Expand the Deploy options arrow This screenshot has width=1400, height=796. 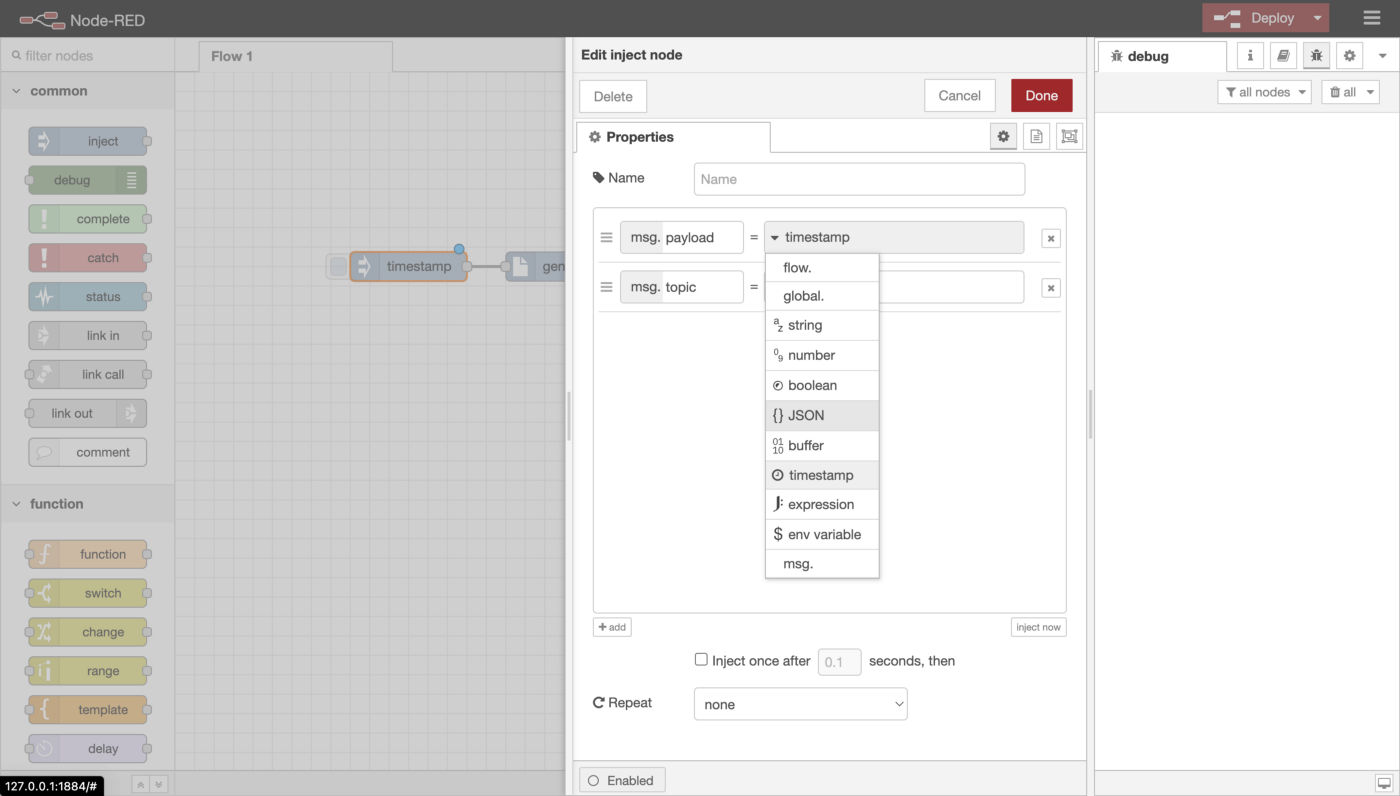point(1317,18)
